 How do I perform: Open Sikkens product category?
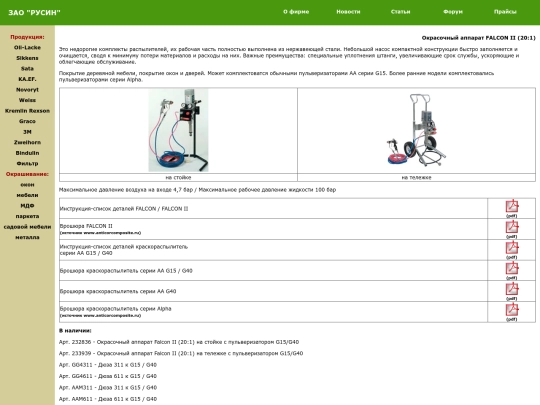point(27,58)
